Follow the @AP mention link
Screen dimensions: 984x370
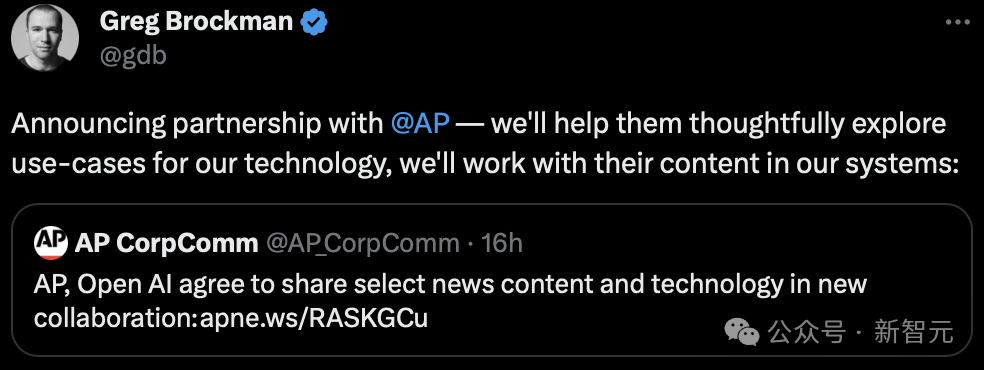(420, 124)
